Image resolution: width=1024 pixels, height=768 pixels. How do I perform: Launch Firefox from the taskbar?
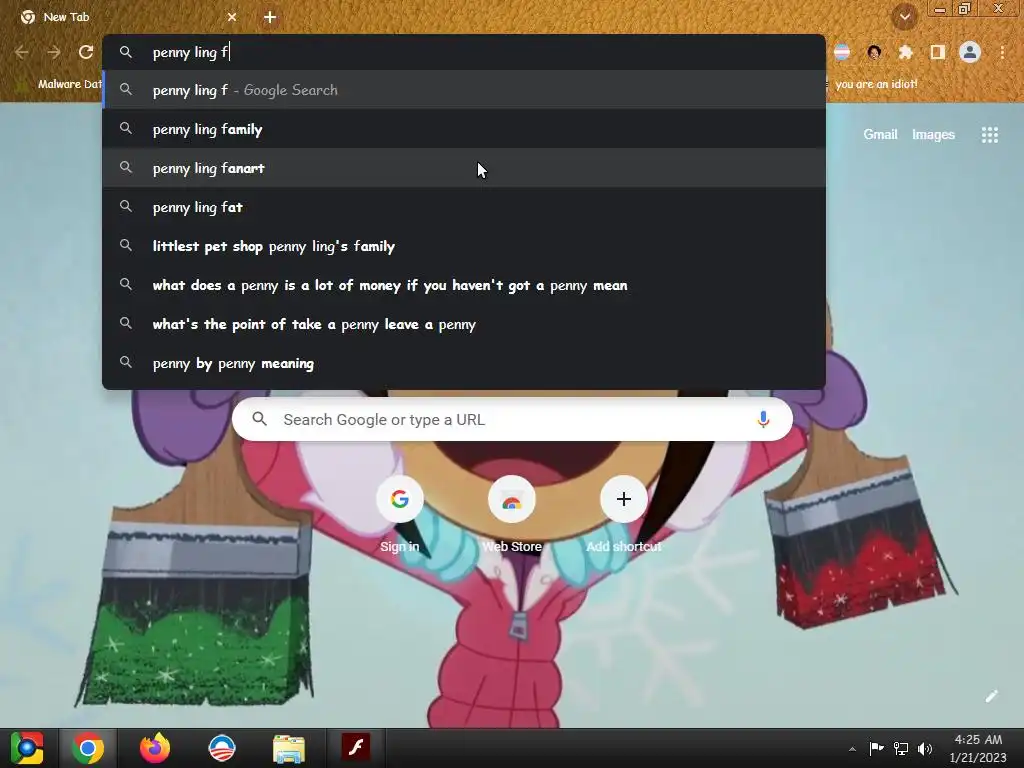155,748
